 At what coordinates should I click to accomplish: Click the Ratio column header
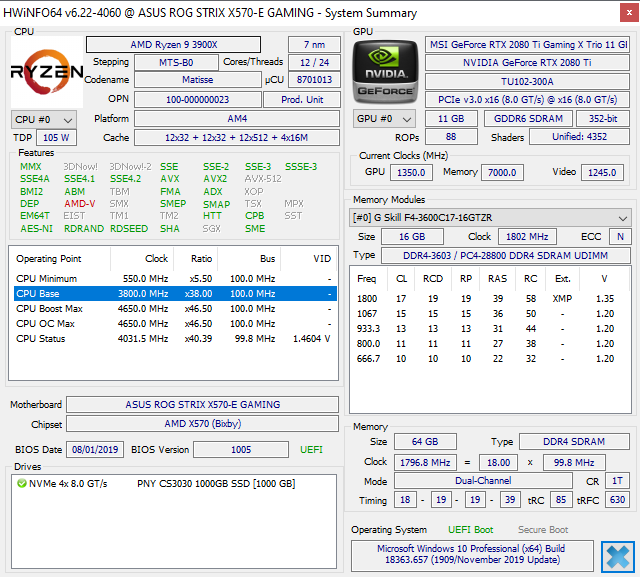pos(196,259)
